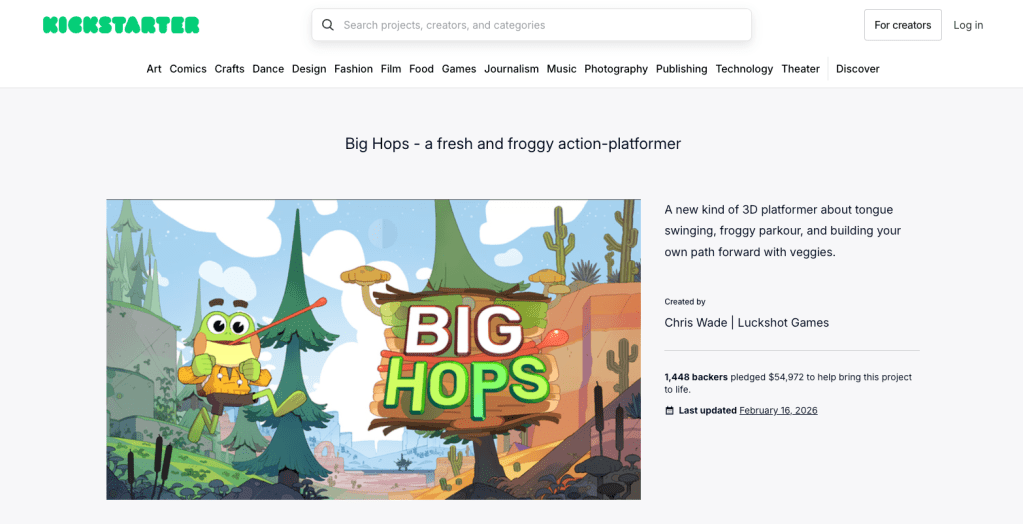Open the February 16, 2026 update link

(x=778, y=411)
